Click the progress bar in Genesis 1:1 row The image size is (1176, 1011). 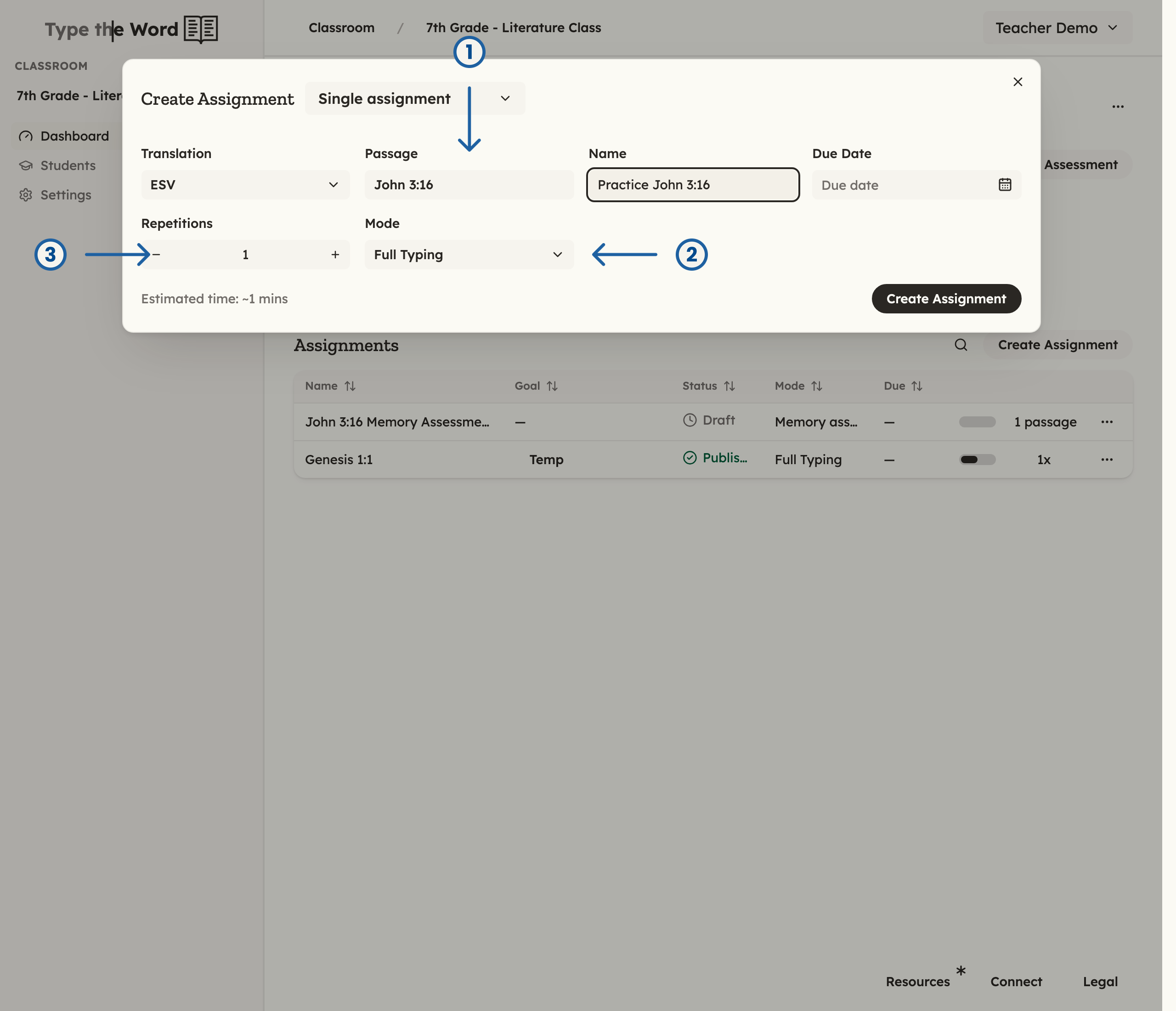coord(977,459)
